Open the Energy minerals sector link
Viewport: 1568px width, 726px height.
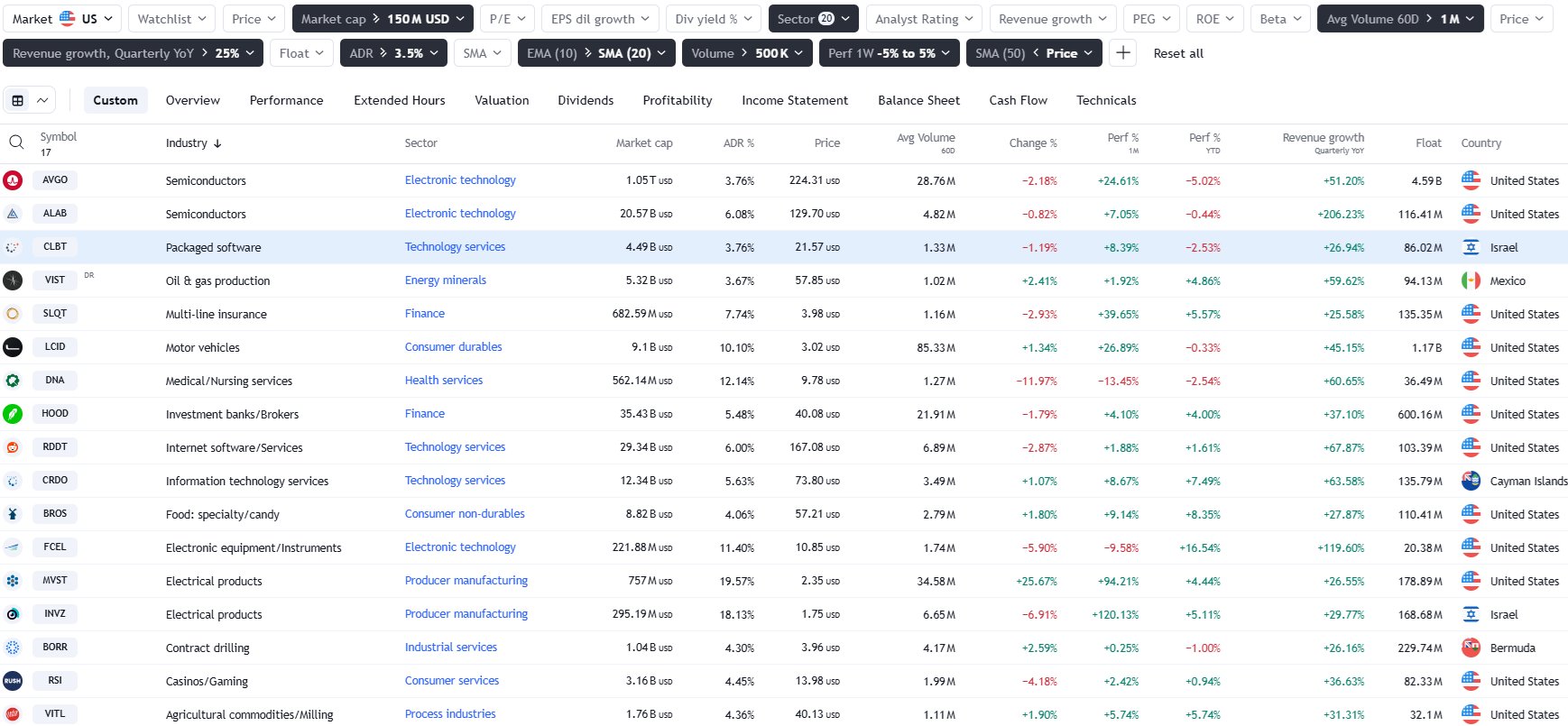pyautogui.click(x=445, y=280)
